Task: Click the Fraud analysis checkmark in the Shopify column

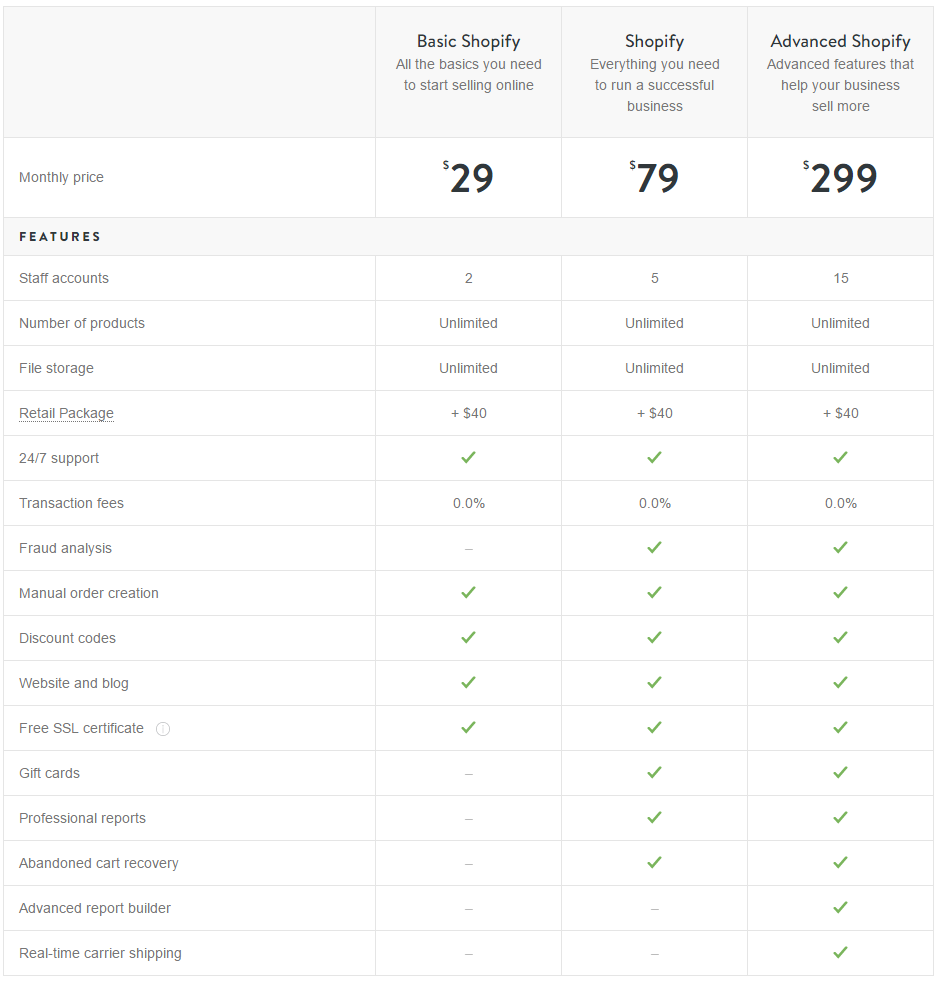Action: pyautogui.click(x=655, y=547)
